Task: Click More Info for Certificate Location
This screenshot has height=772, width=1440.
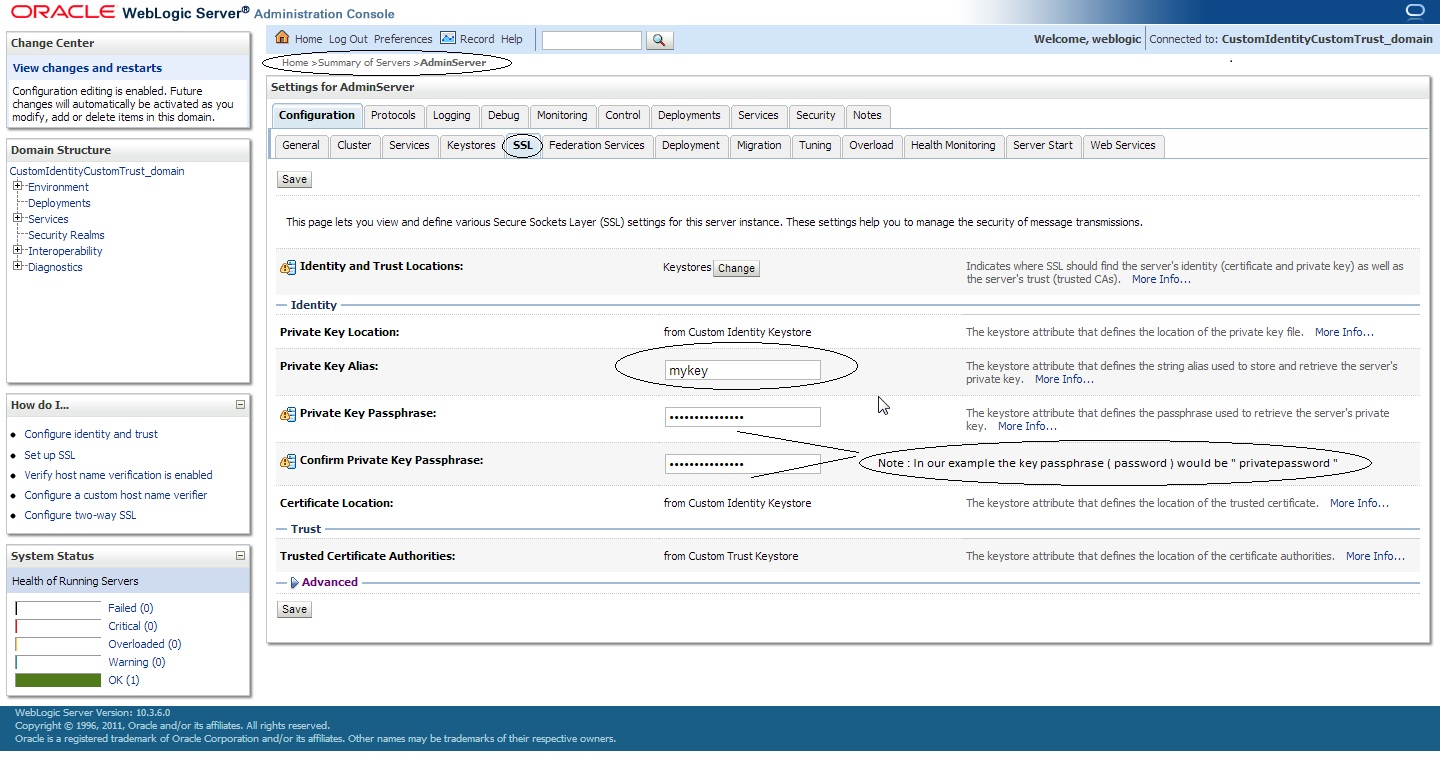Action: tap(1359, 503)
